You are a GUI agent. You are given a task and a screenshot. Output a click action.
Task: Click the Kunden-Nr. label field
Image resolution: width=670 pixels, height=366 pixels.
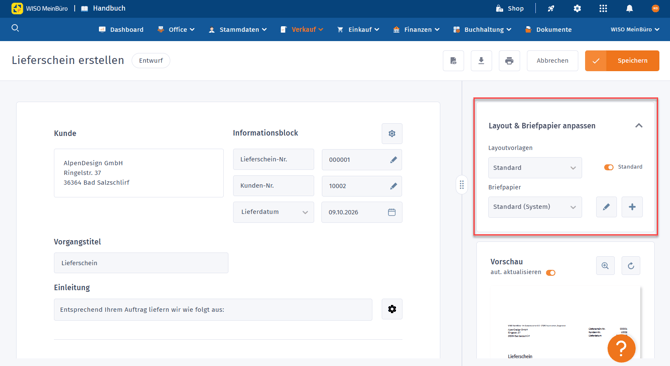pos(273,186)
